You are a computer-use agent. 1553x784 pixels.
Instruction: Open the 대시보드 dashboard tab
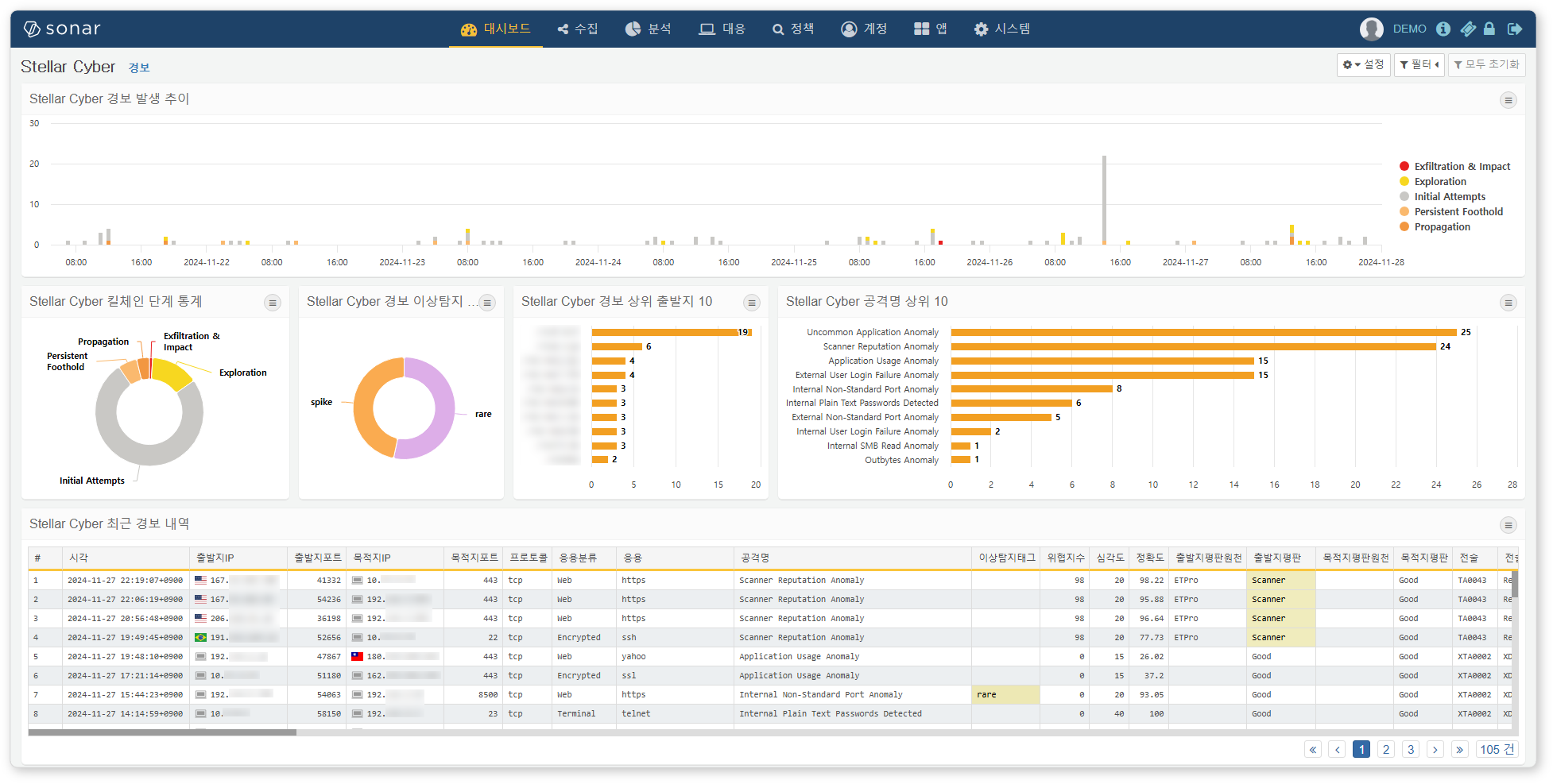pyautogui.click(x=496, y=29)
